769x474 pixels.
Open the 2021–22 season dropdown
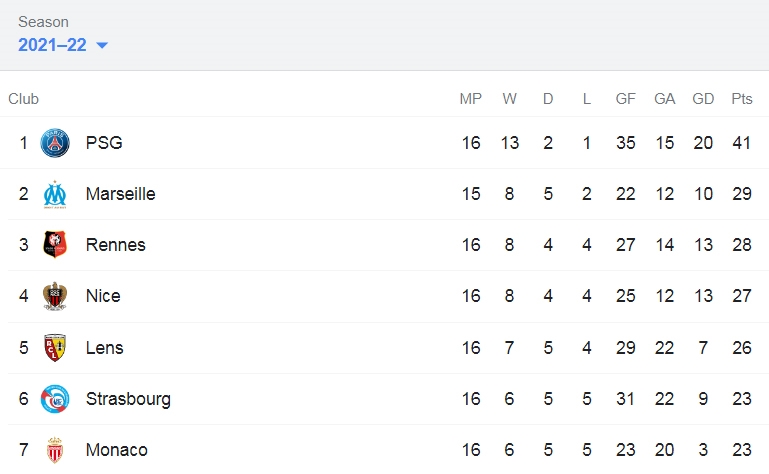(x=63, y=45)
